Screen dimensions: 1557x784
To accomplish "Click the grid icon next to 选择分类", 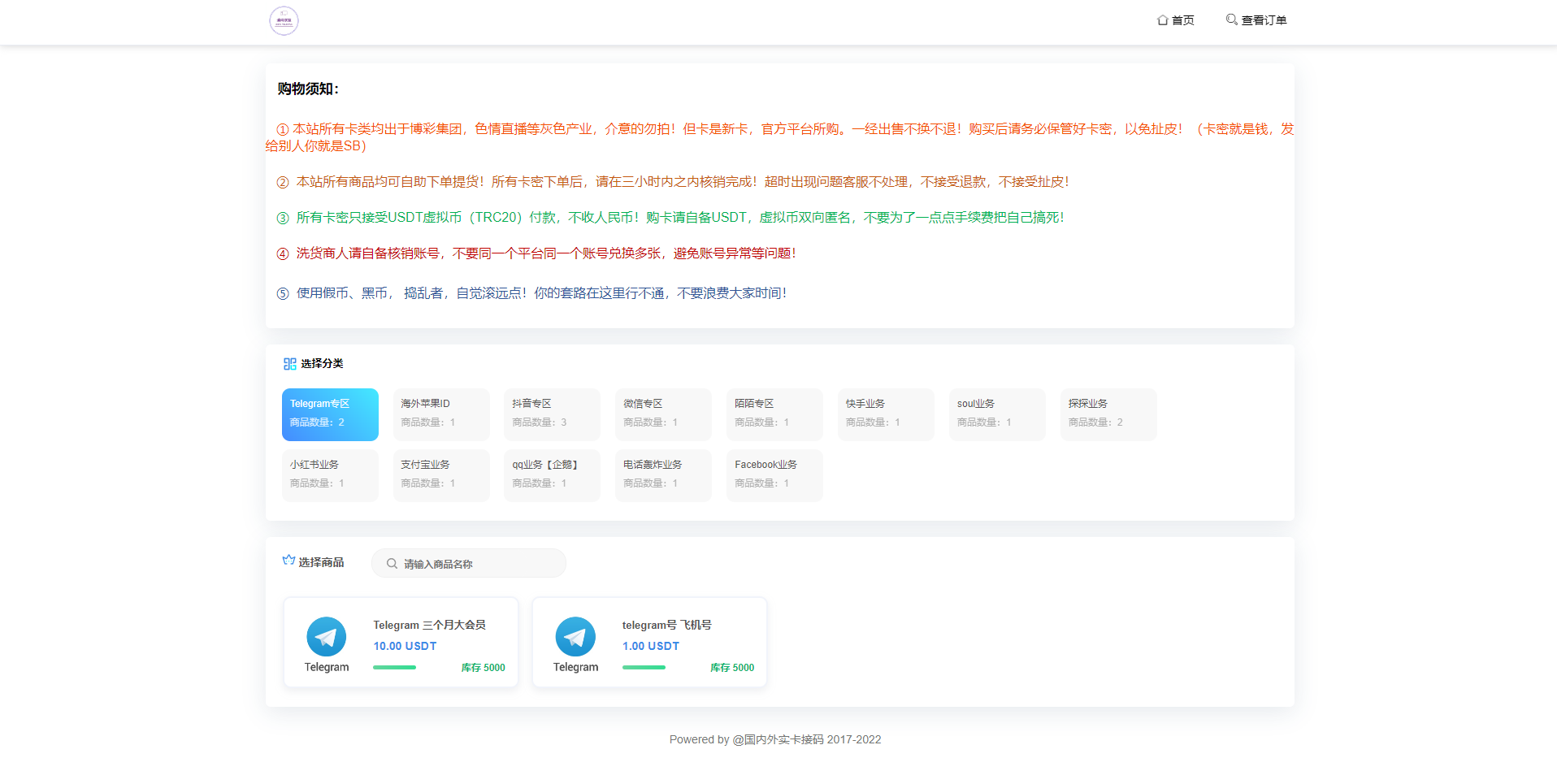I will coord(289,364).
